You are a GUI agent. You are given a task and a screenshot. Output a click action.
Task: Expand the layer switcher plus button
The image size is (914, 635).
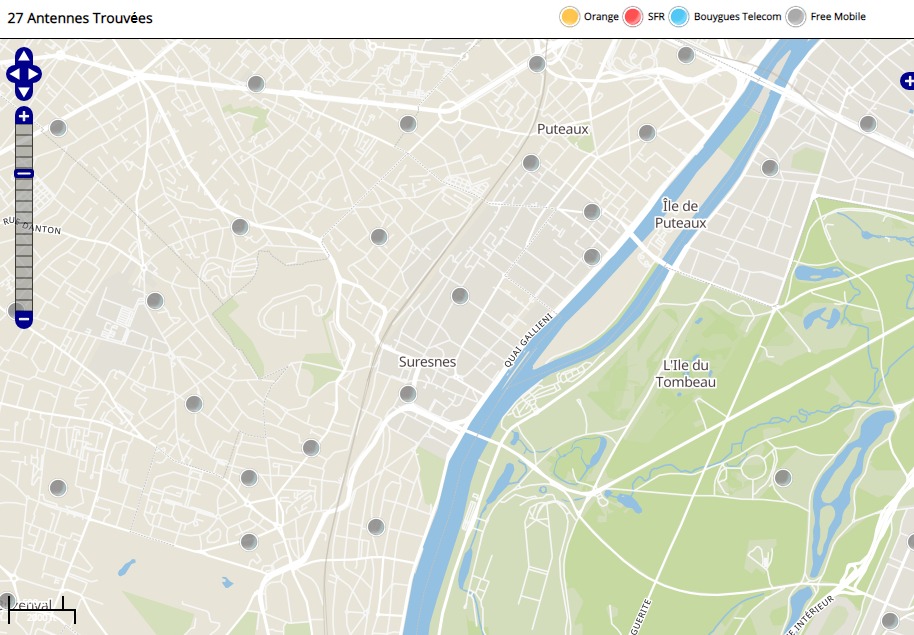tap(906, 81)
